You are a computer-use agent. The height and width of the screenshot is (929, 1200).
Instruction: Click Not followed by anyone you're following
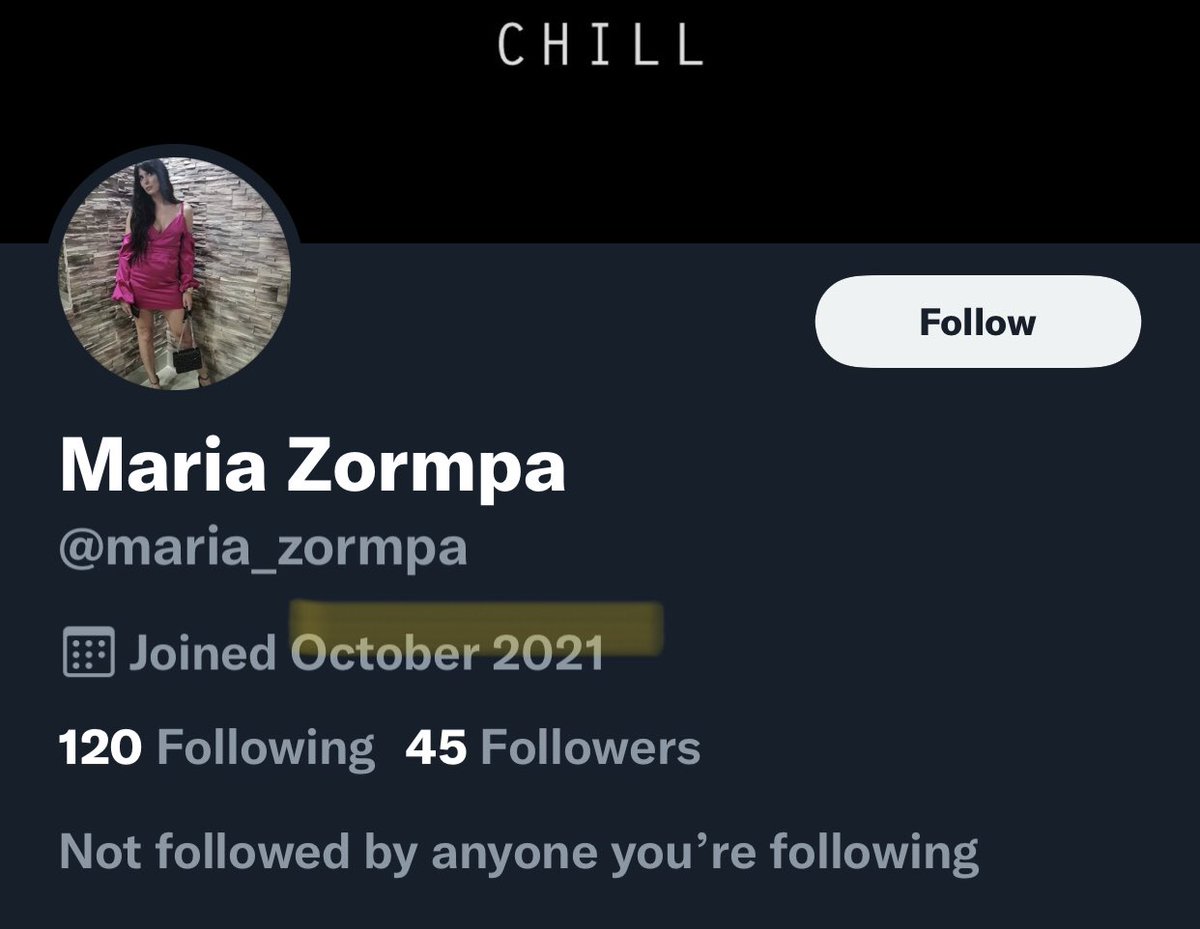(519, 853)
